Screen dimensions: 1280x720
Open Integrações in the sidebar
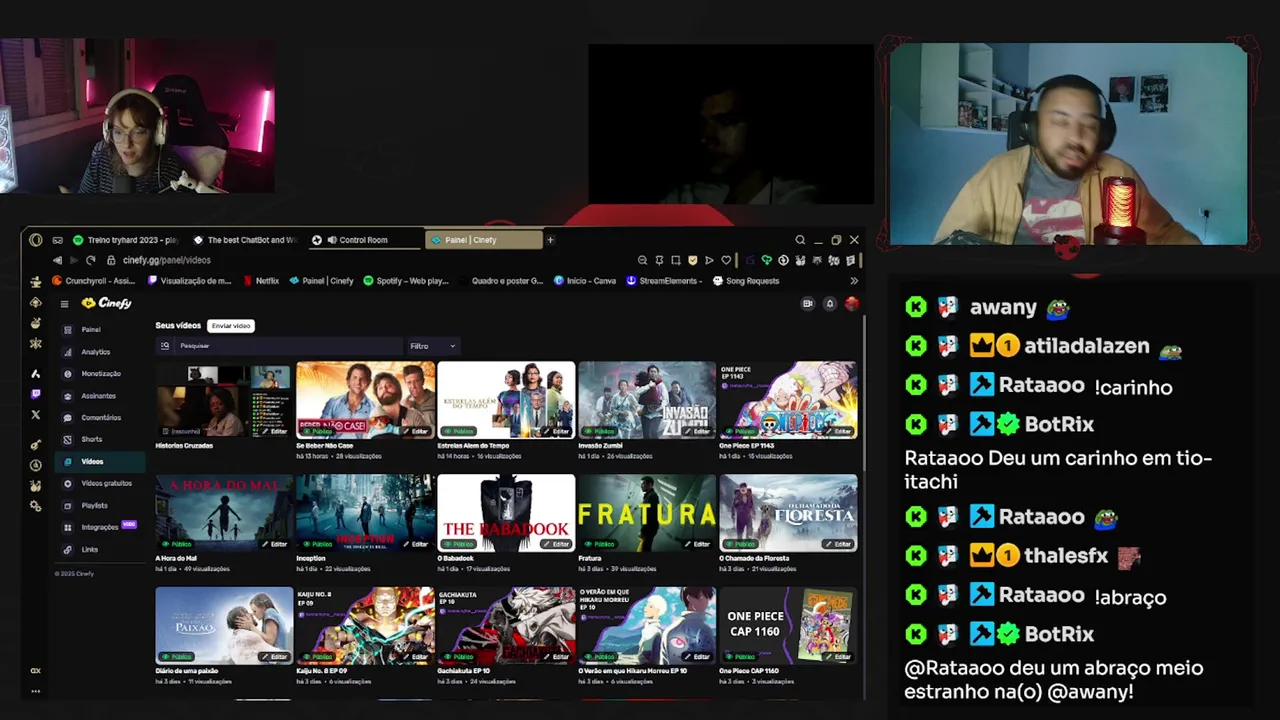99,527
